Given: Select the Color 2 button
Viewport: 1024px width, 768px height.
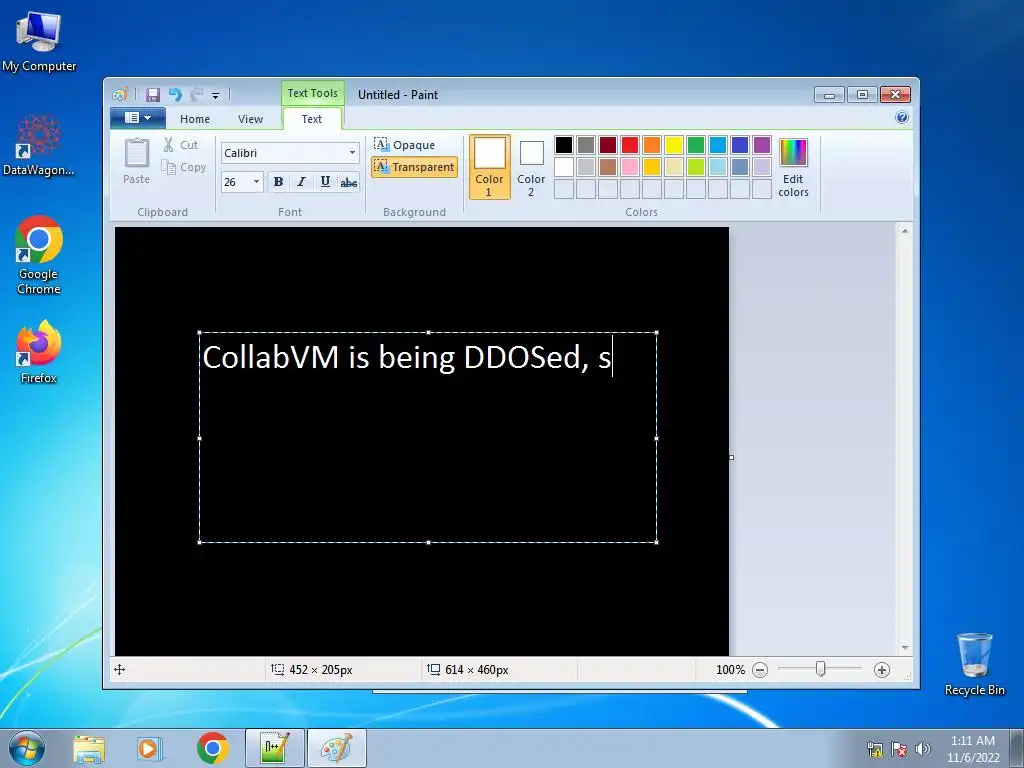Looking at the screenshot, I should (x=531, y=167).
